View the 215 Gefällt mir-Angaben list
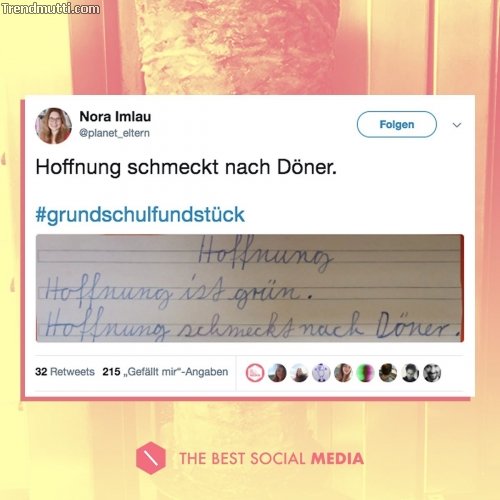 coord(165,372)
